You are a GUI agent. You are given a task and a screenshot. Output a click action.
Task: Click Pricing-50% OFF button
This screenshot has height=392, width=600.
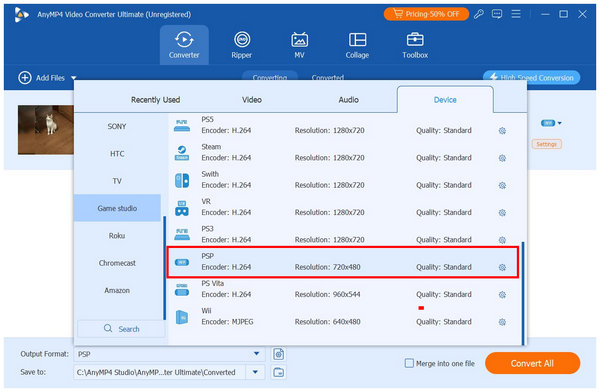tap(426, 14)
